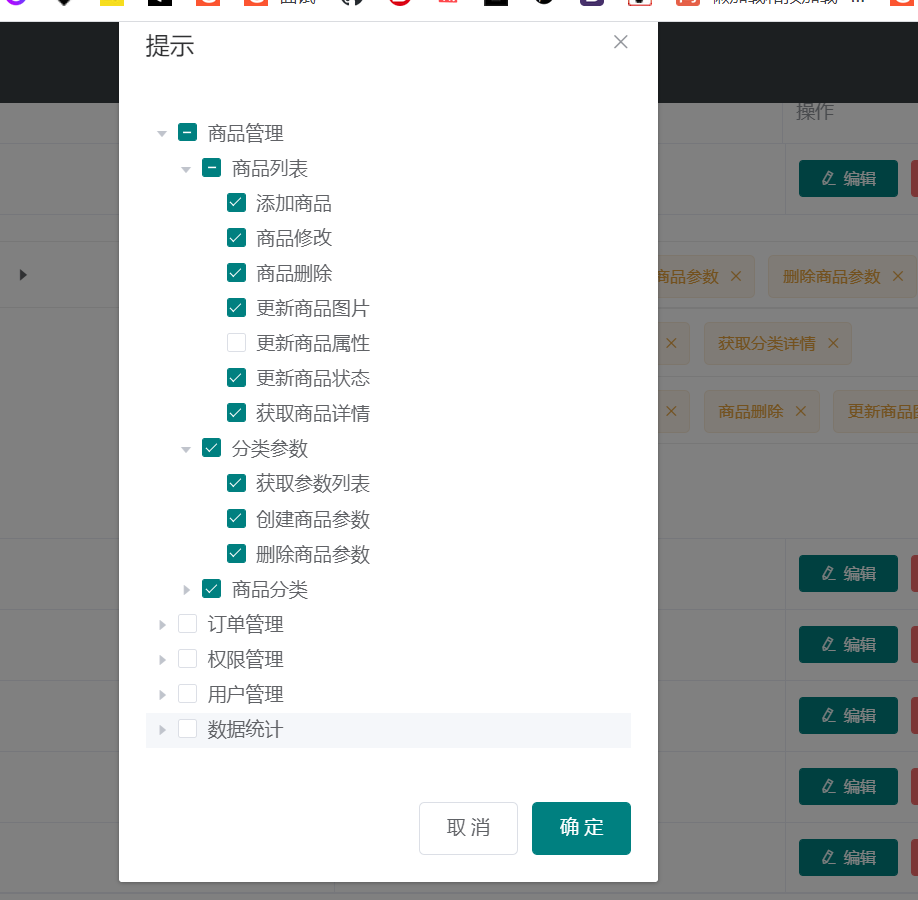Uncheck the 获取参数列表 checkbox

point(237,483)
